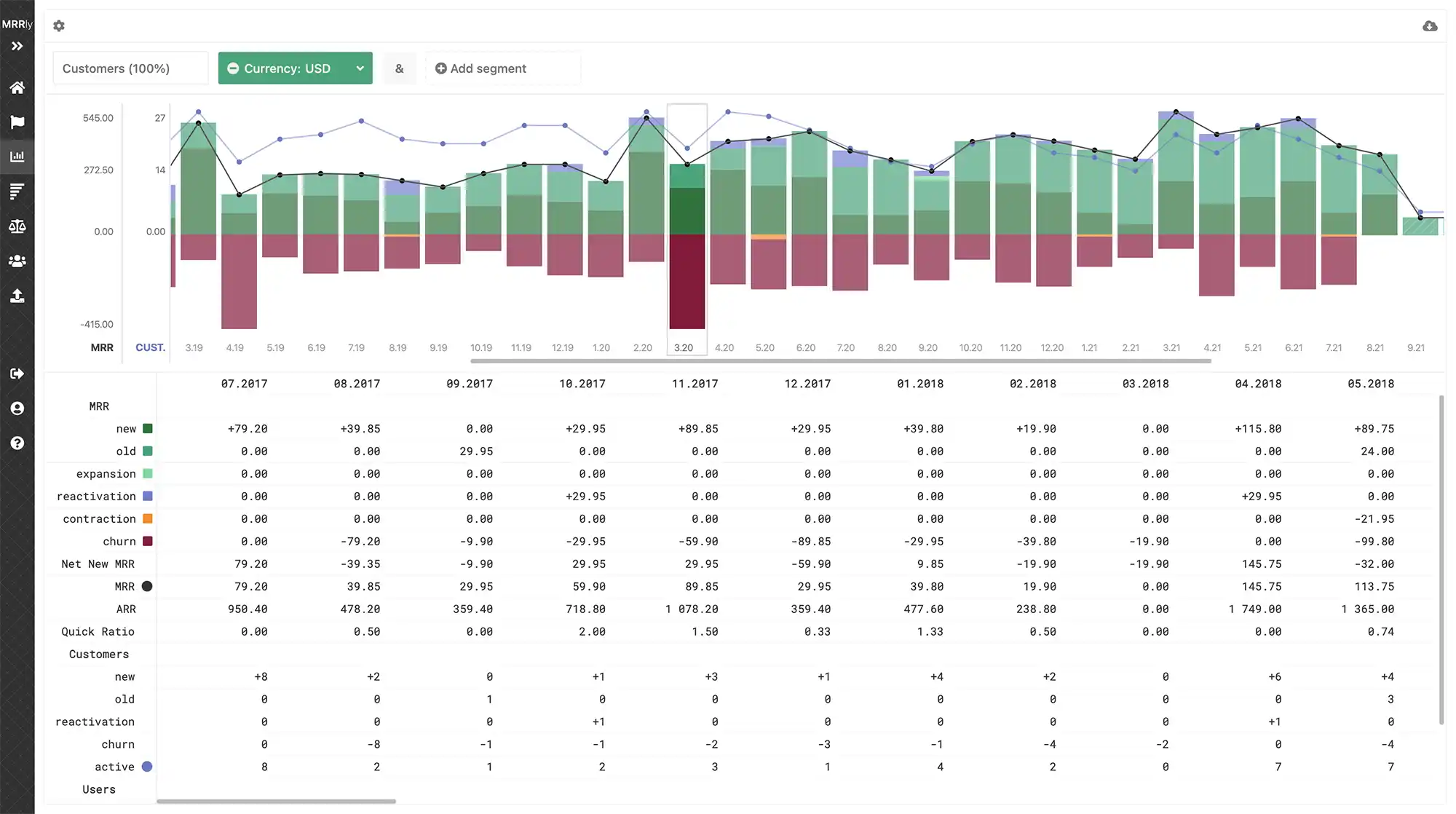Open the Currency: USD dropdown arrow
The width and height of the screenshot is (1456, 814).
360,68
